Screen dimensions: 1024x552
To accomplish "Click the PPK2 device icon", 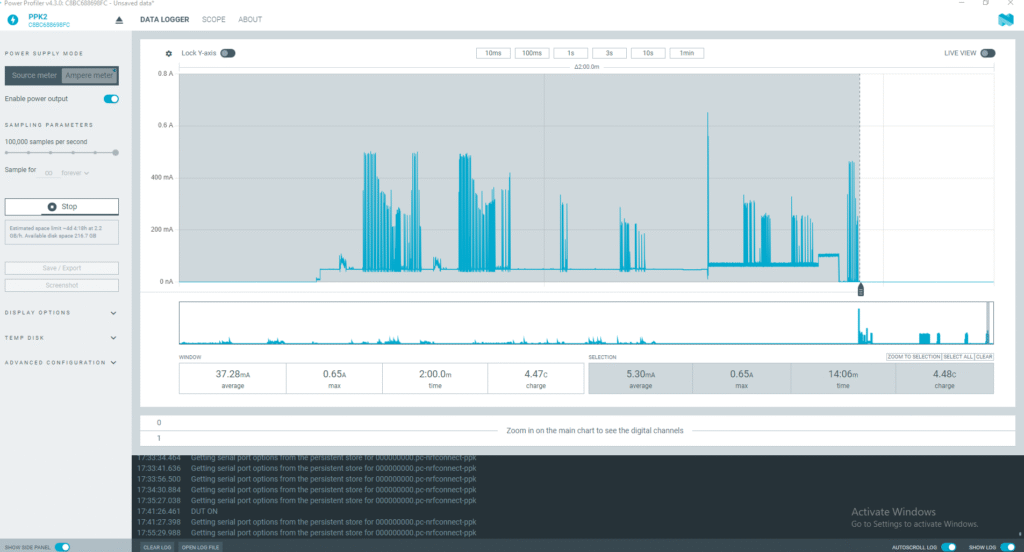I will [x=12, y=20].
